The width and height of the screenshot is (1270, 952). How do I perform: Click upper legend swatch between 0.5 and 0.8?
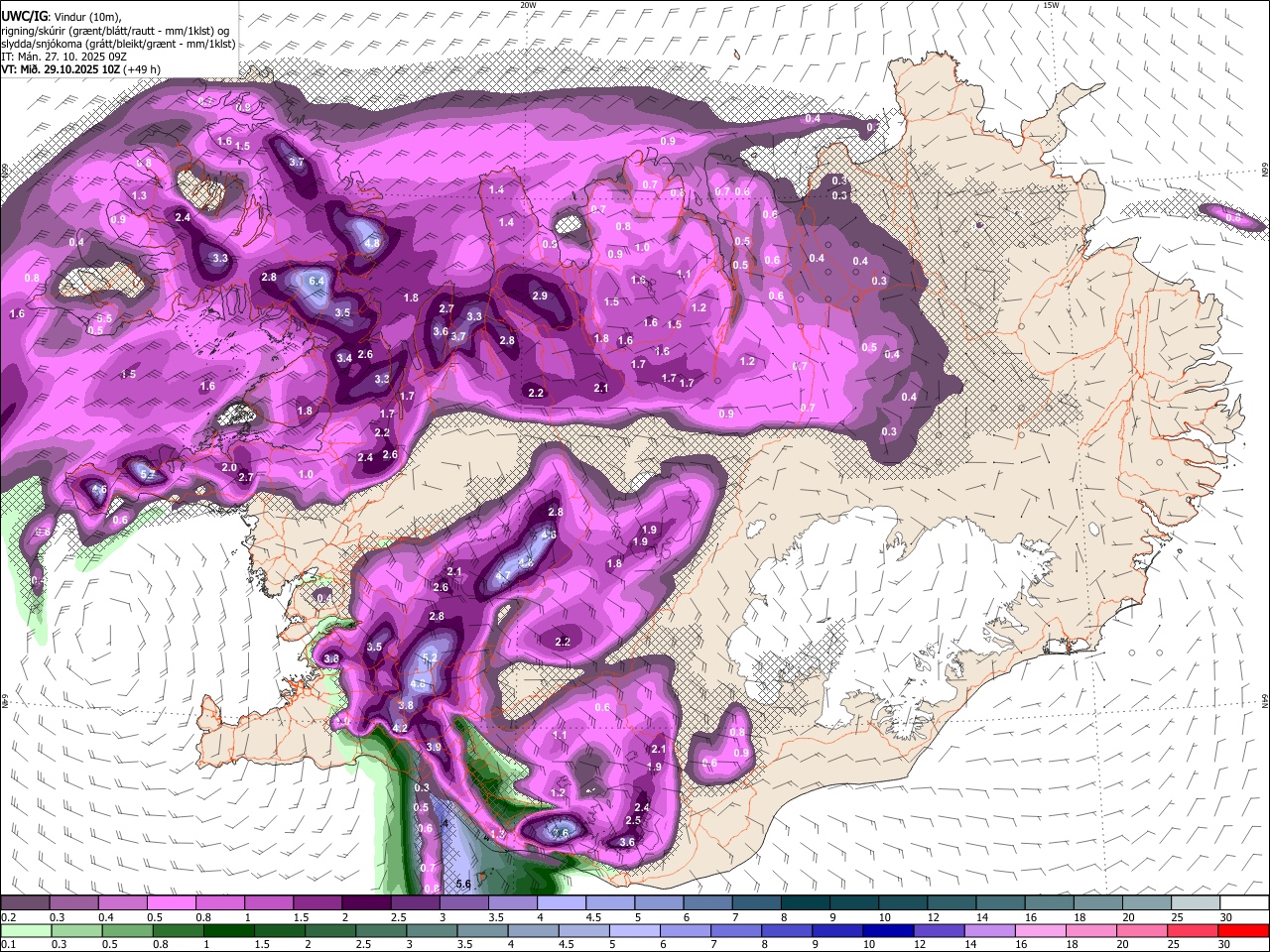(171, 902)
